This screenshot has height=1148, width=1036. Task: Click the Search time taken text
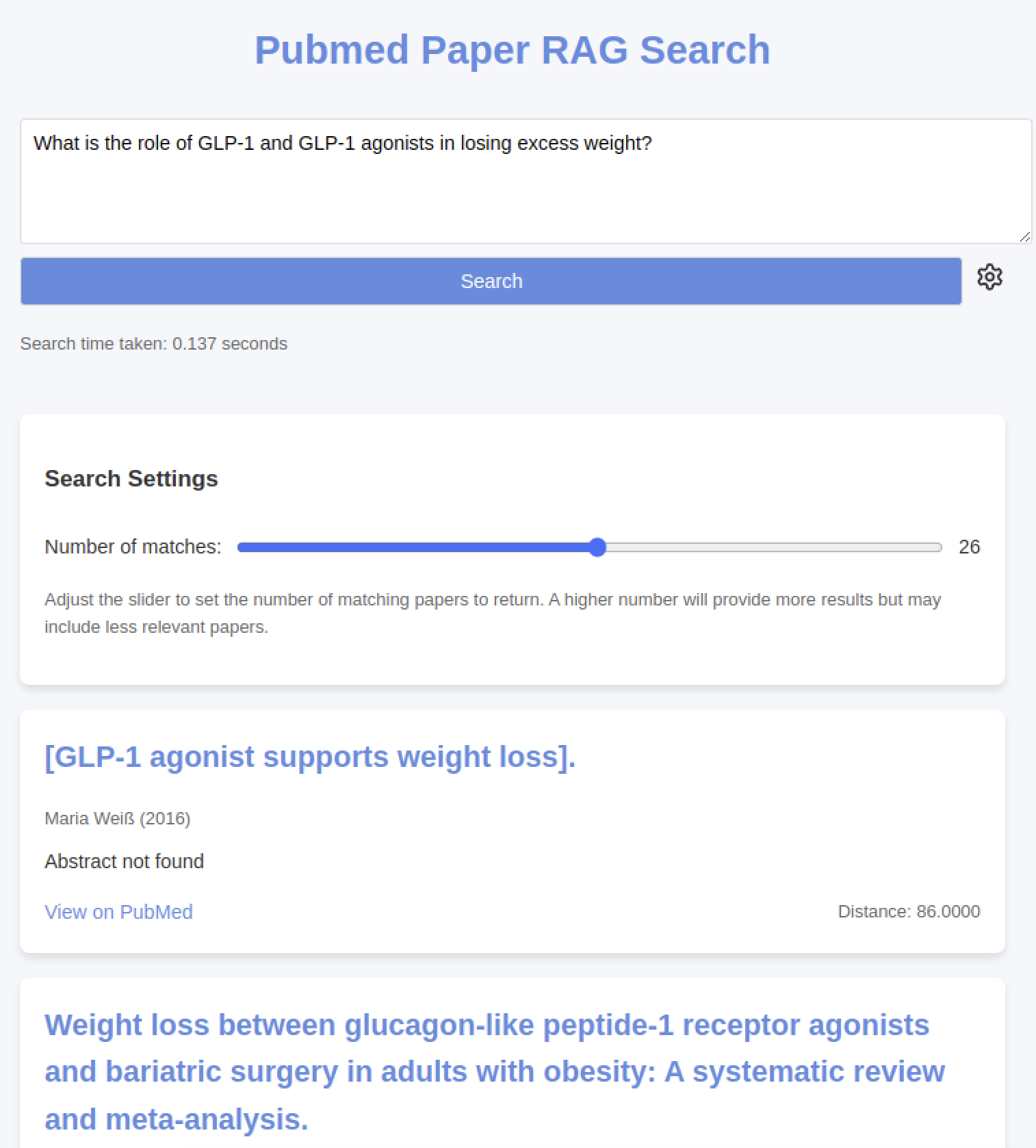click(153, 343)
